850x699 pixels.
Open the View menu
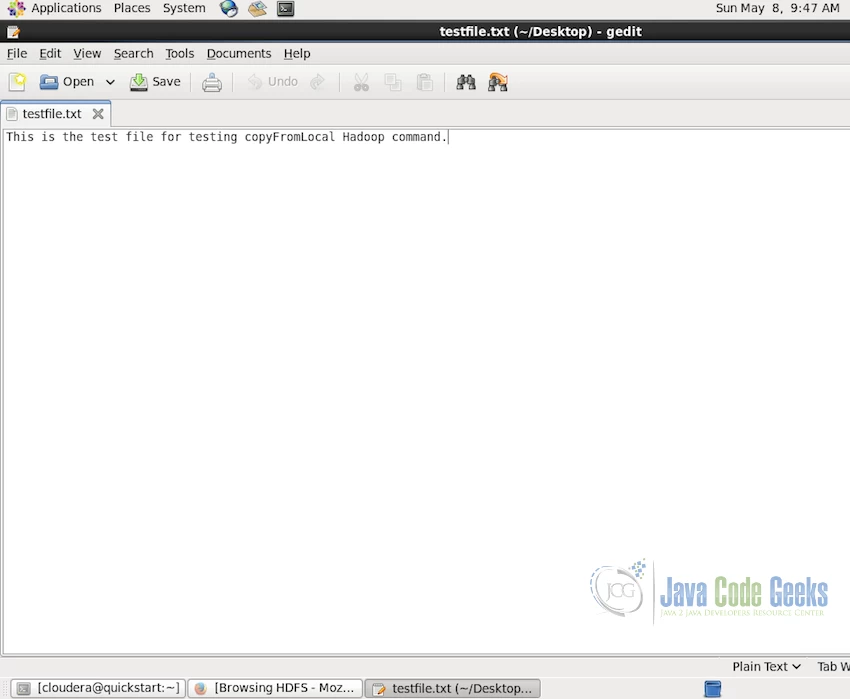pos(87,54)
